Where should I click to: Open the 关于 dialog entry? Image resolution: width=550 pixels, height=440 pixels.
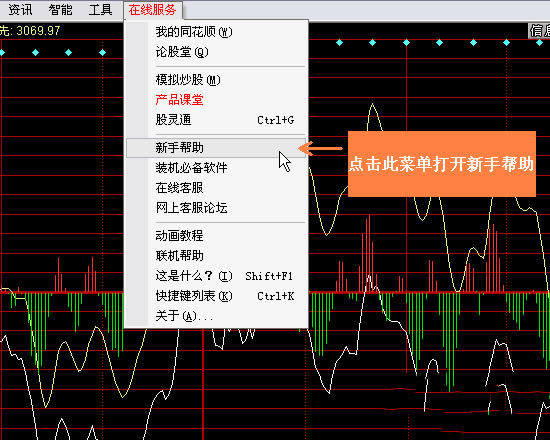coord(216,316)
